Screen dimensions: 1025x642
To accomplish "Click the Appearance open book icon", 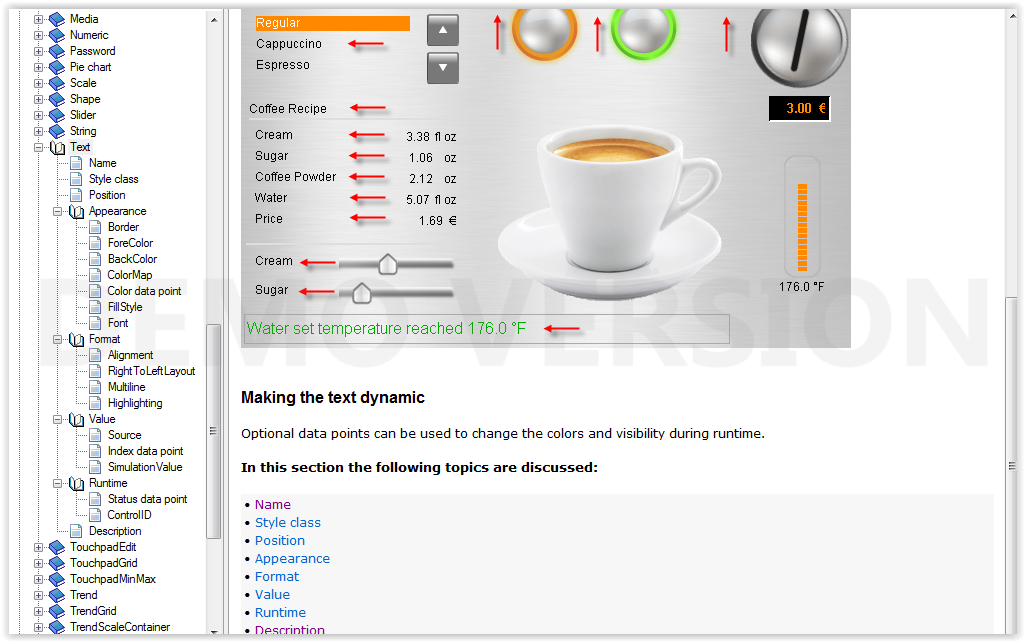I will pyautogui.click(x=76, y=211).
